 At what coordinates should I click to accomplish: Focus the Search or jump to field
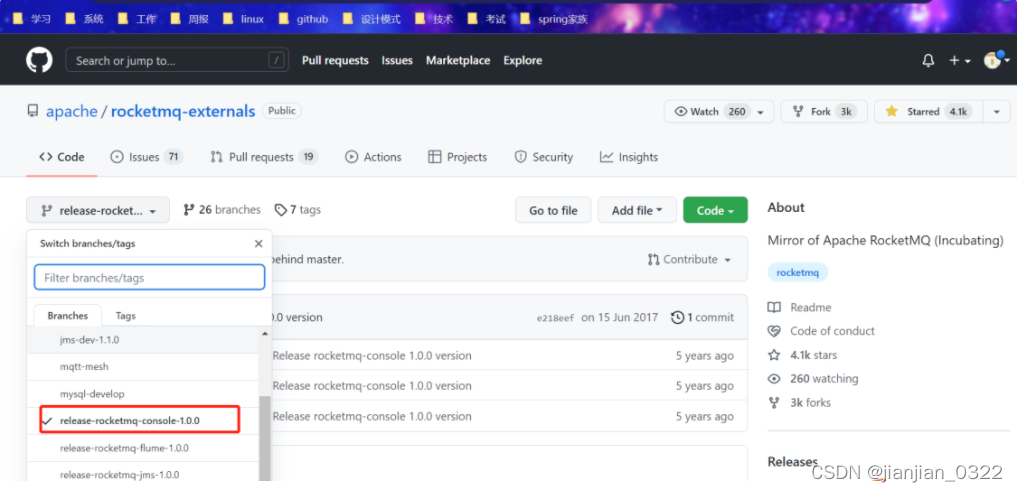[x=177, y=60]
